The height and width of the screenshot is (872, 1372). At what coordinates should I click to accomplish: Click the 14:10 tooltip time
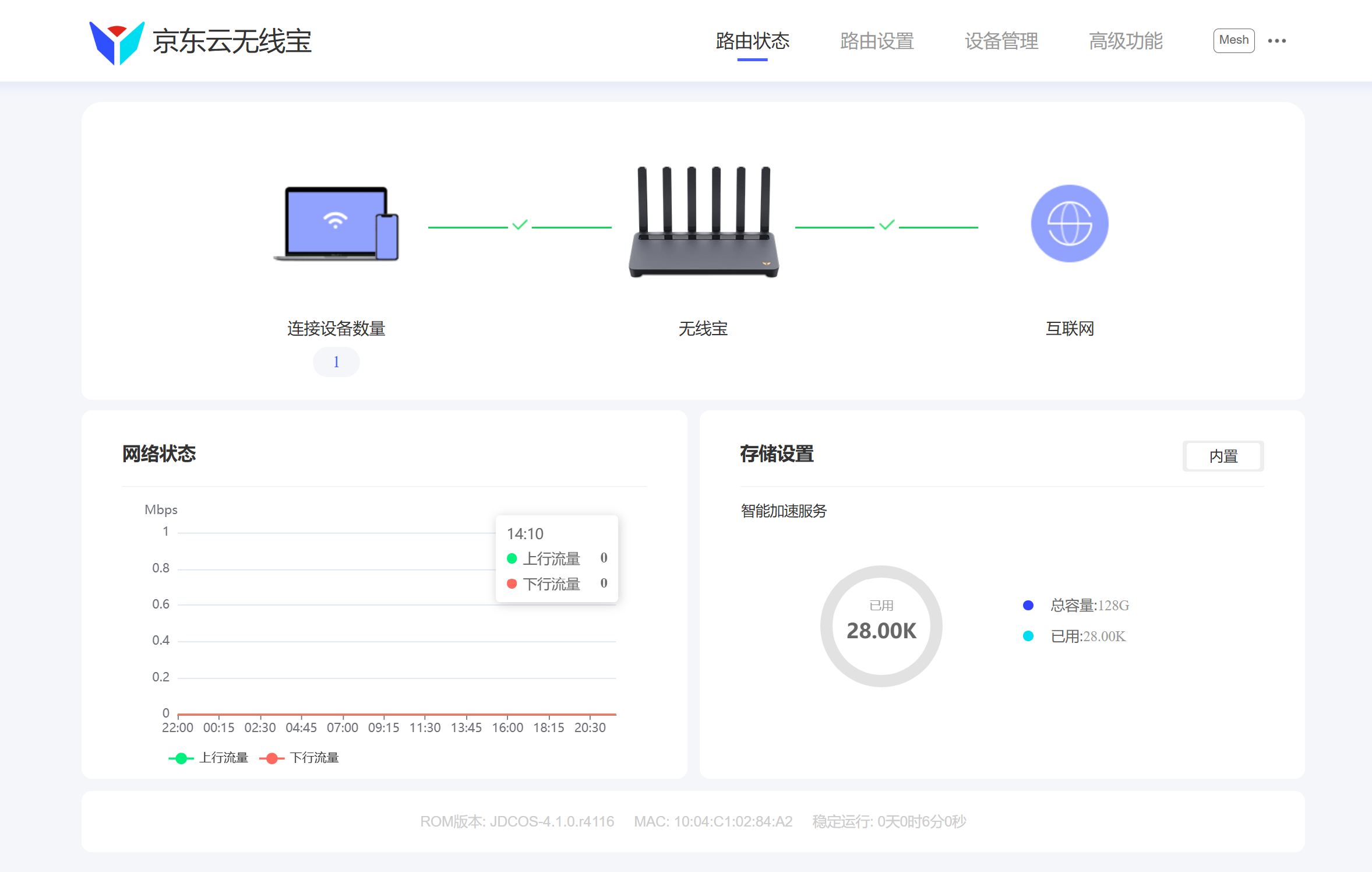point(525,534)
